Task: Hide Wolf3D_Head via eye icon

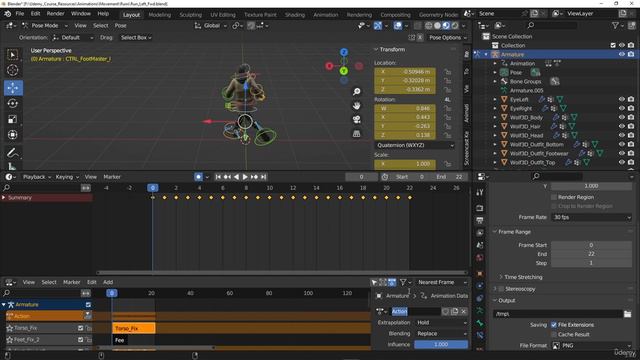Action: tap(622, 135)
